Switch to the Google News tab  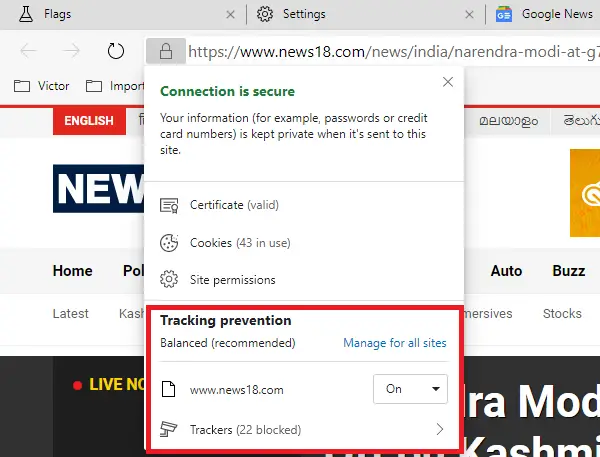point(545,15)
